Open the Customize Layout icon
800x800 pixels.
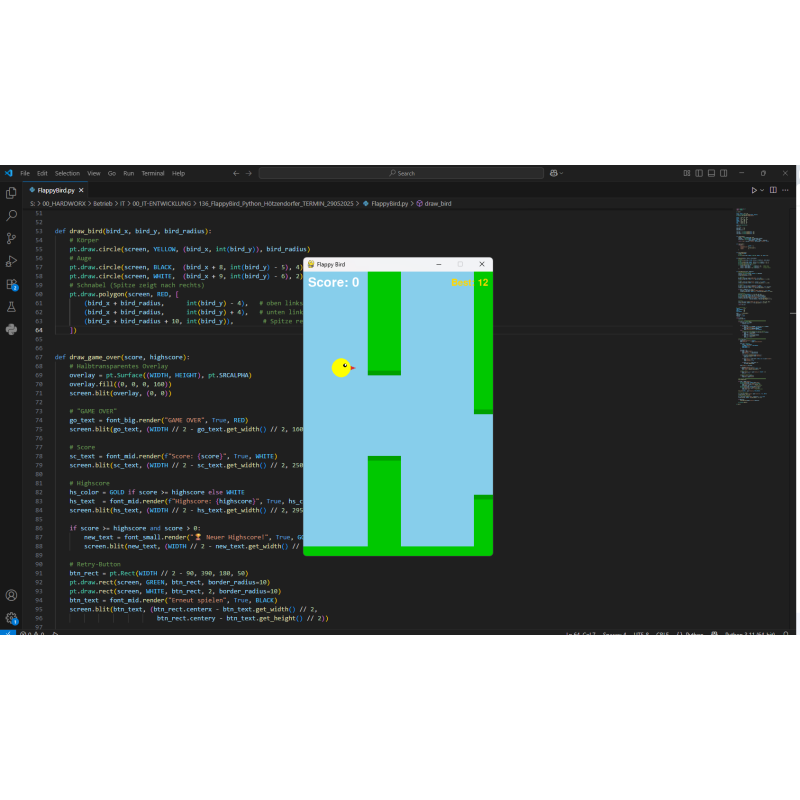tap(687, 173)
